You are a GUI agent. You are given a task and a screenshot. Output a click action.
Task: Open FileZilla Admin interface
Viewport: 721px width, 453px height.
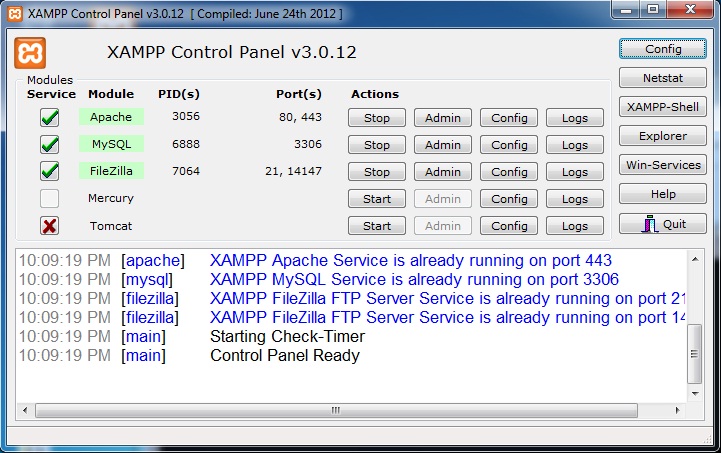443,172
